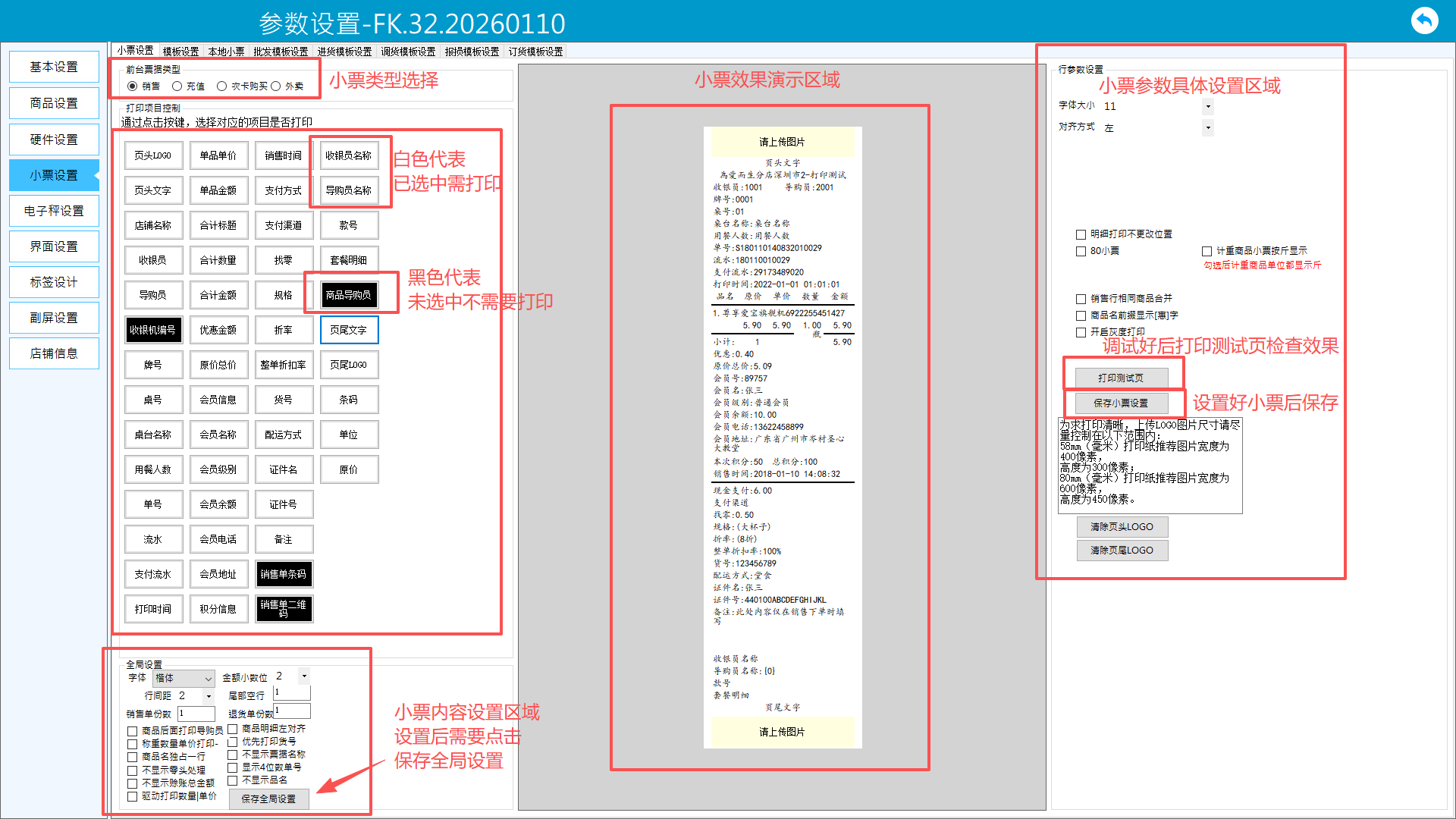
Task: Switch to the 模板设置 tab
Action: (x=180, y=52)
